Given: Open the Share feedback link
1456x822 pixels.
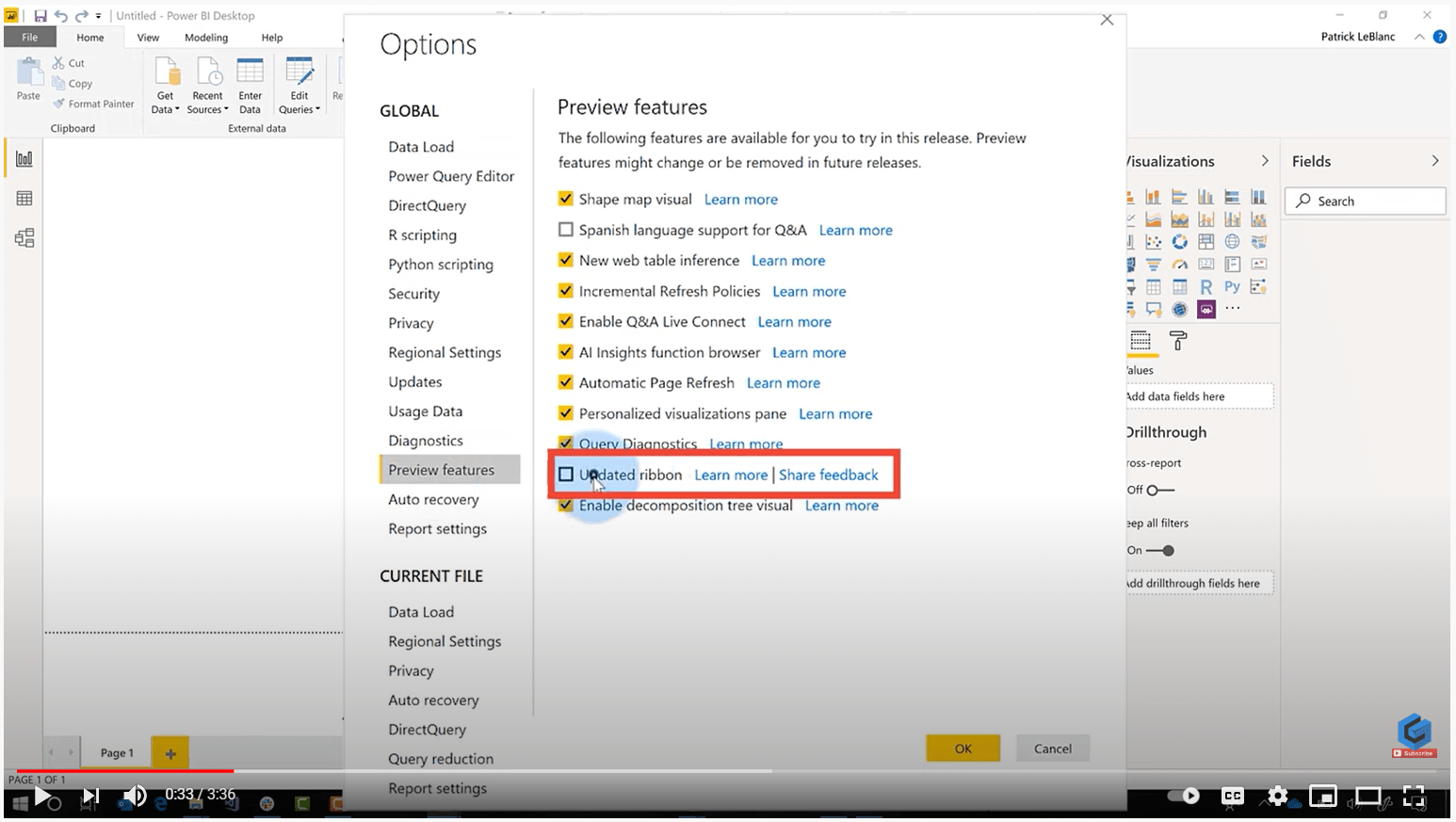Looking at the screenshot, I should click(829, 475).
